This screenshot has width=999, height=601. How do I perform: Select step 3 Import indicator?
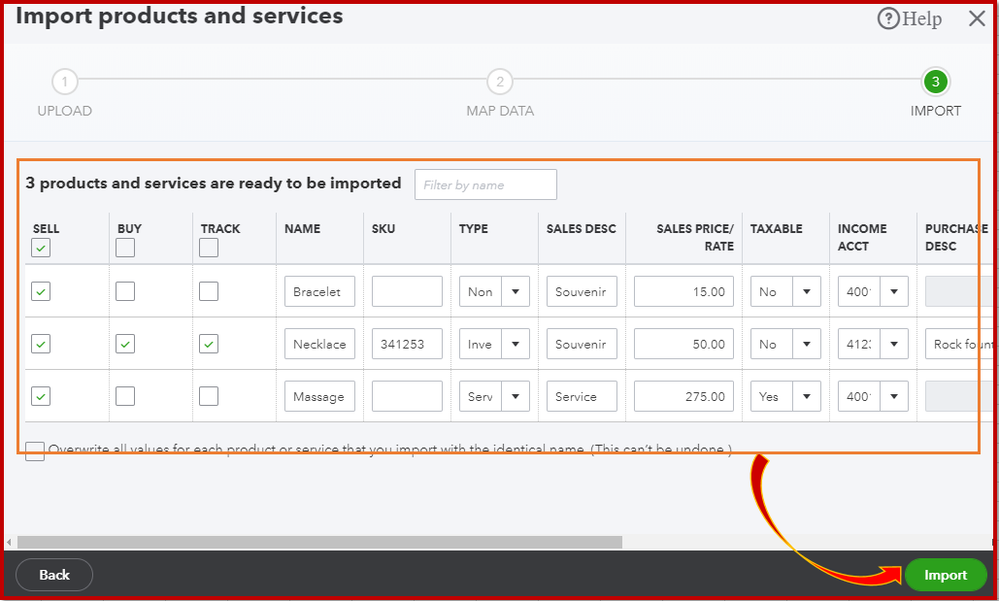pyautogui.click(x=935, y=82)
